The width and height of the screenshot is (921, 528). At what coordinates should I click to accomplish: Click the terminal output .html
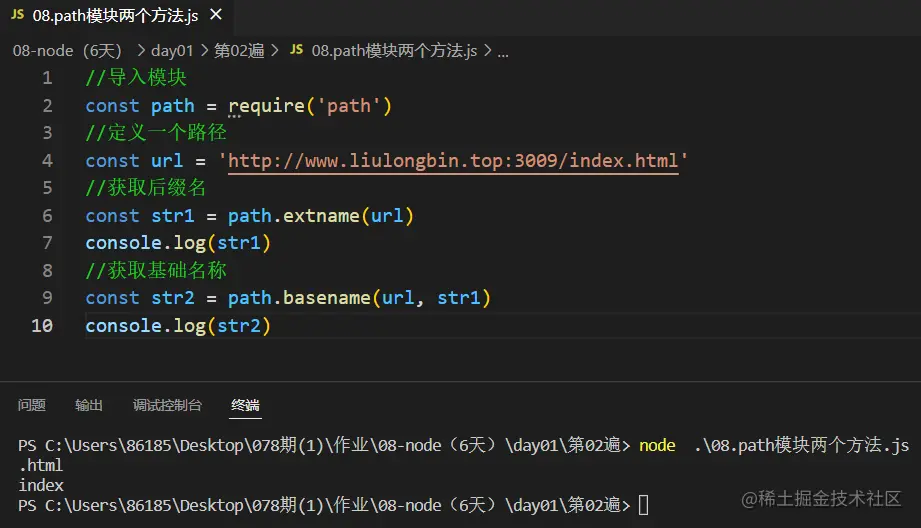coord(41,466)
